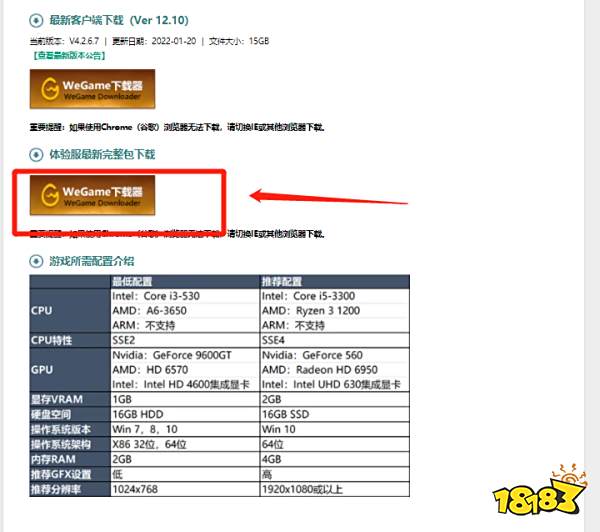Click the 推荐分辨率 row label
The image size is (600, 532).
tap(70, 490)
